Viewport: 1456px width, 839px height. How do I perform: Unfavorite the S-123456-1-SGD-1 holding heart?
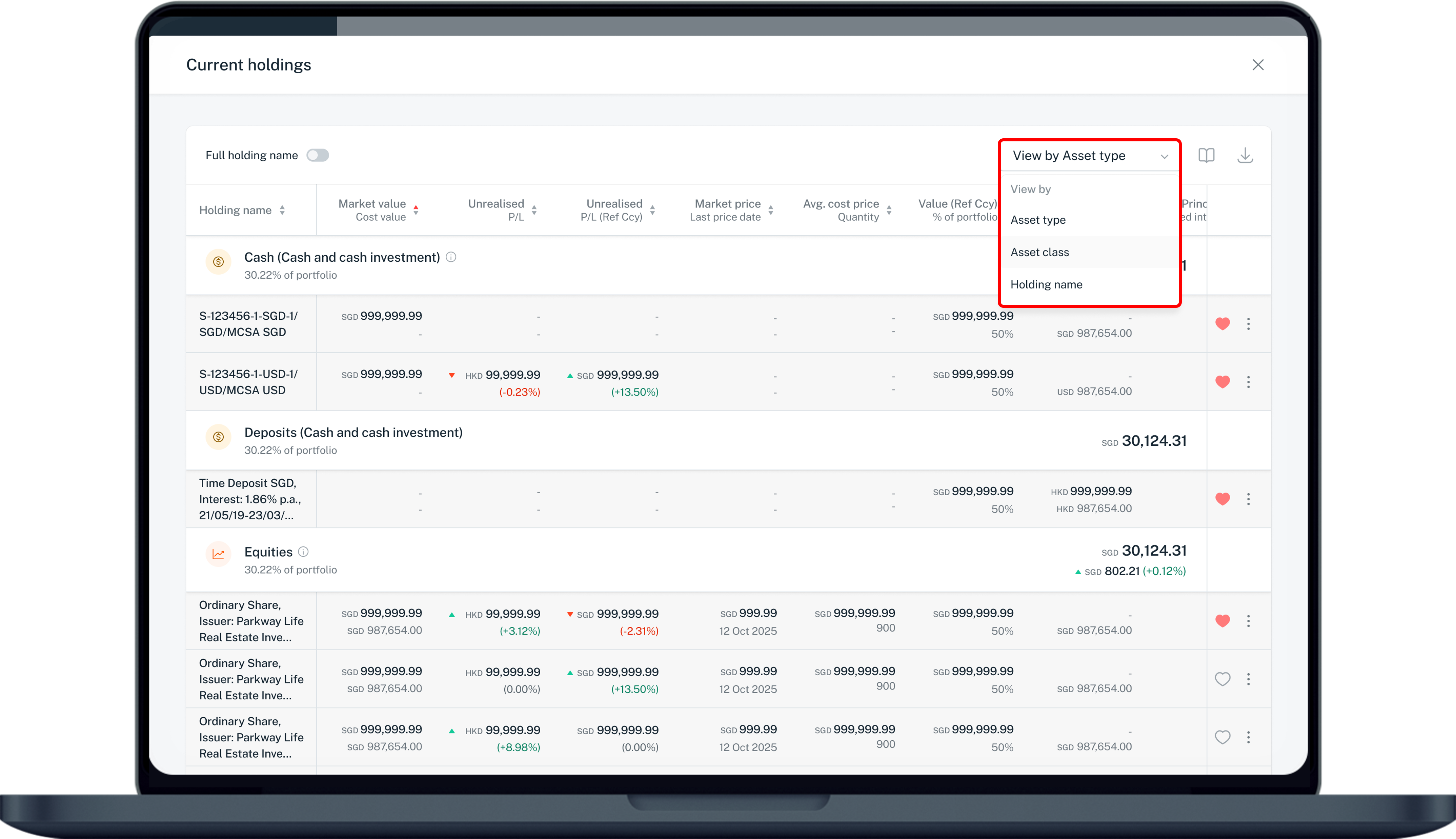(x=1222, y=324)
